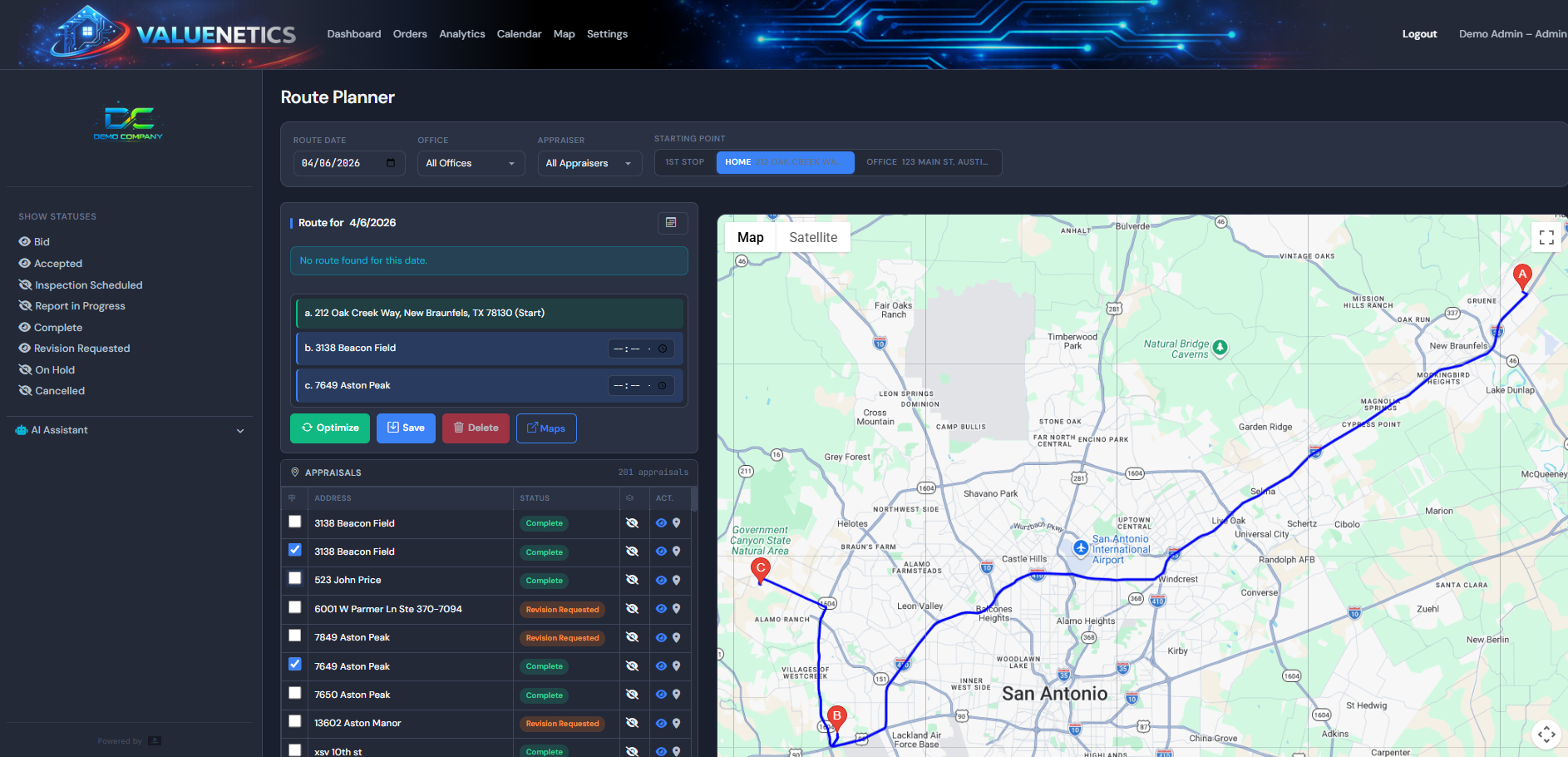Image resolution: width=1568 pixels, height=757 pixels.
Task: Click the Optimize route button
Action: click(x=329, y=428)
